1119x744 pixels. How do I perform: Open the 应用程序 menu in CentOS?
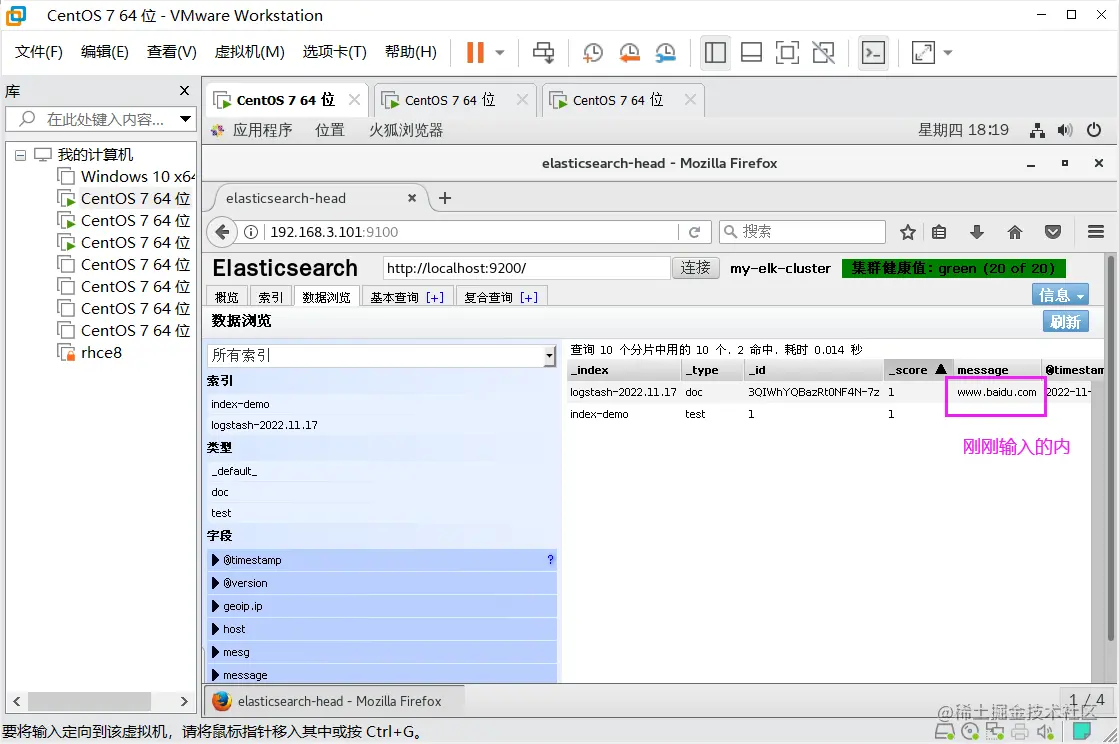click(x=262, y=130)
